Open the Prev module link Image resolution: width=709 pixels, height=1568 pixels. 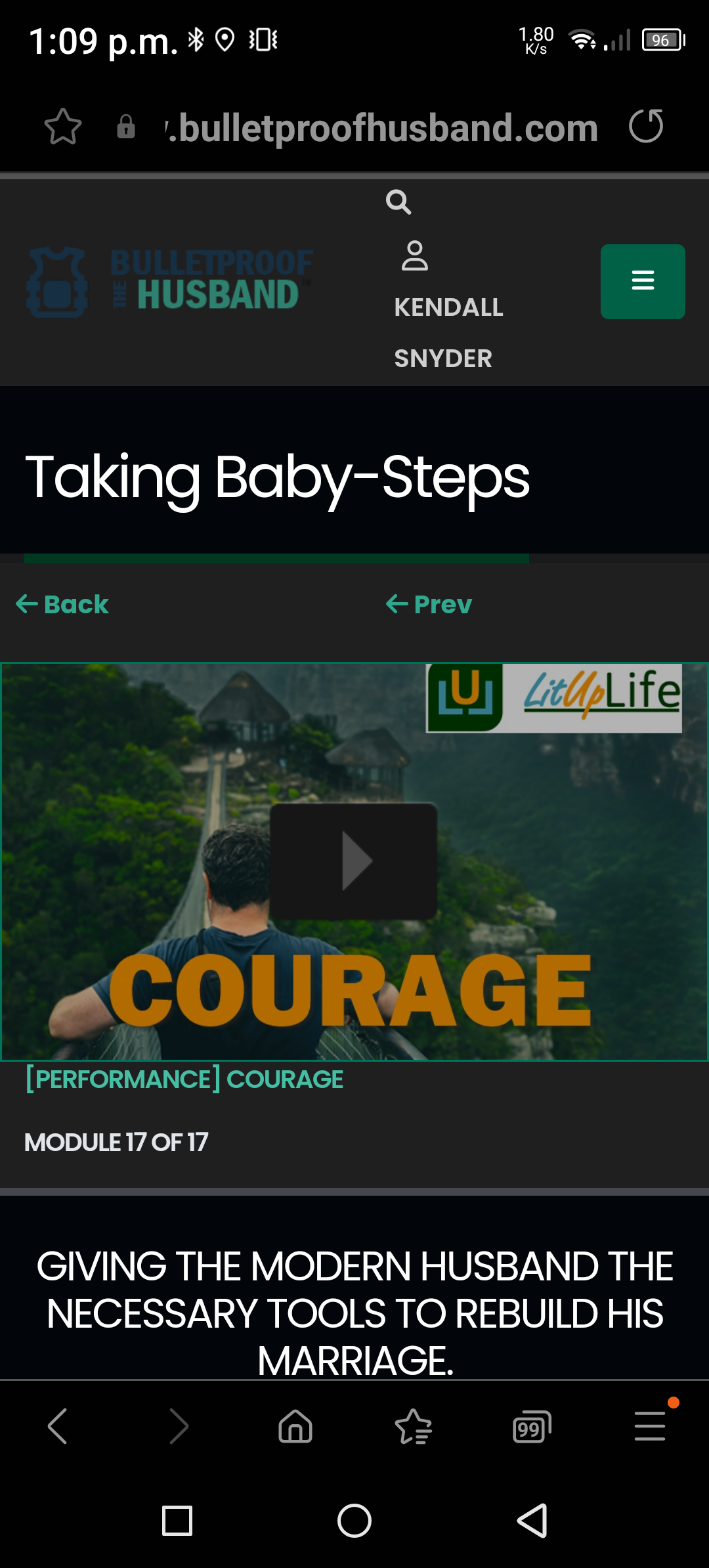tap(429, 604)
